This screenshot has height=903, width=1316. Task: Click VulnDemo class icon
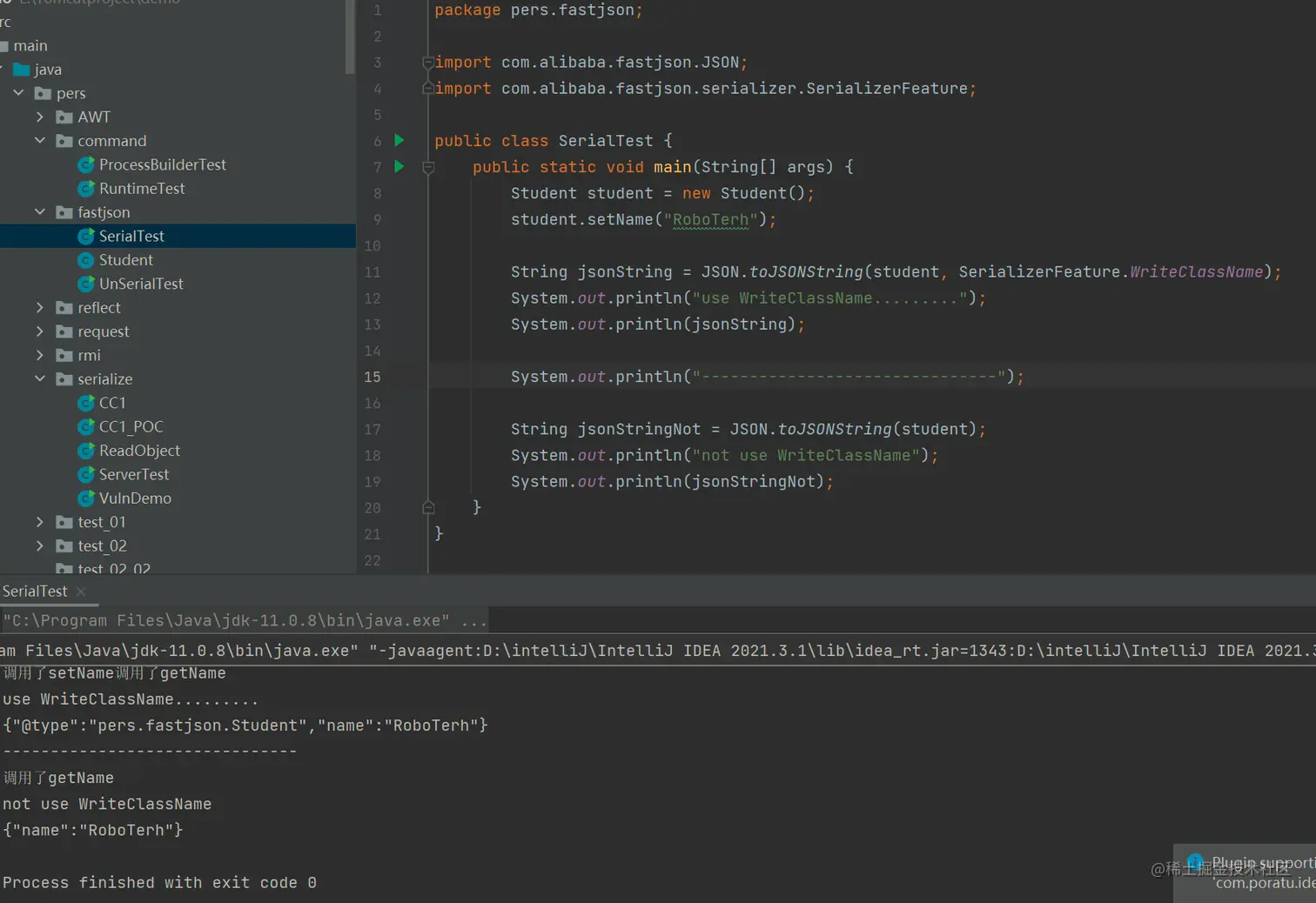(x=86, y=498)
